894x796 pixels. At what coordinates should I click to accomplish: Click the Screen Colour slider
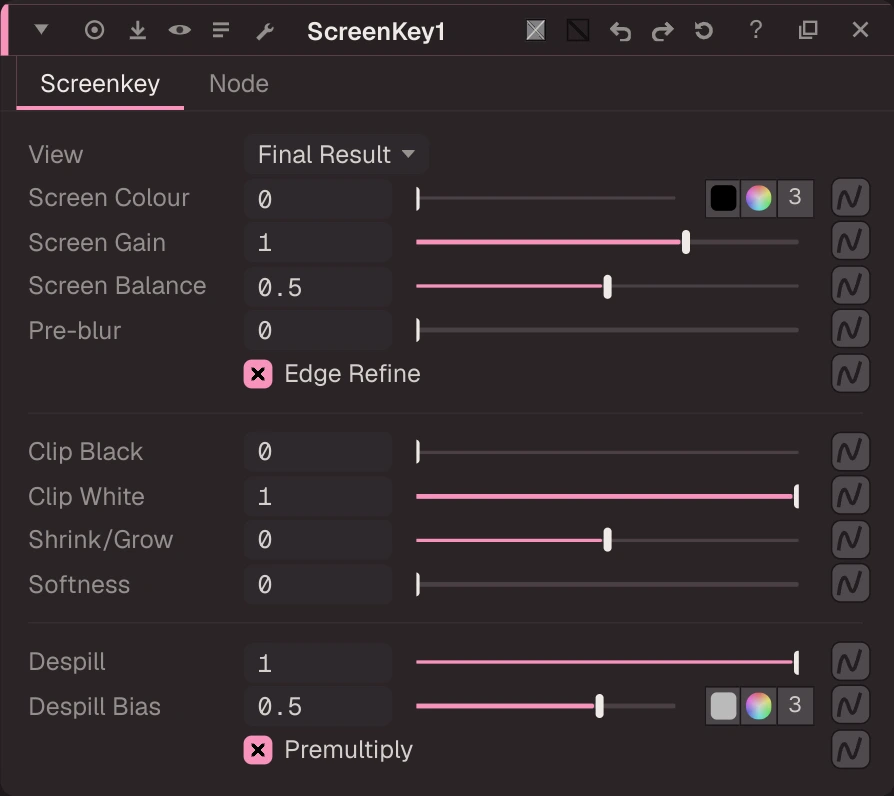(546, 198)
